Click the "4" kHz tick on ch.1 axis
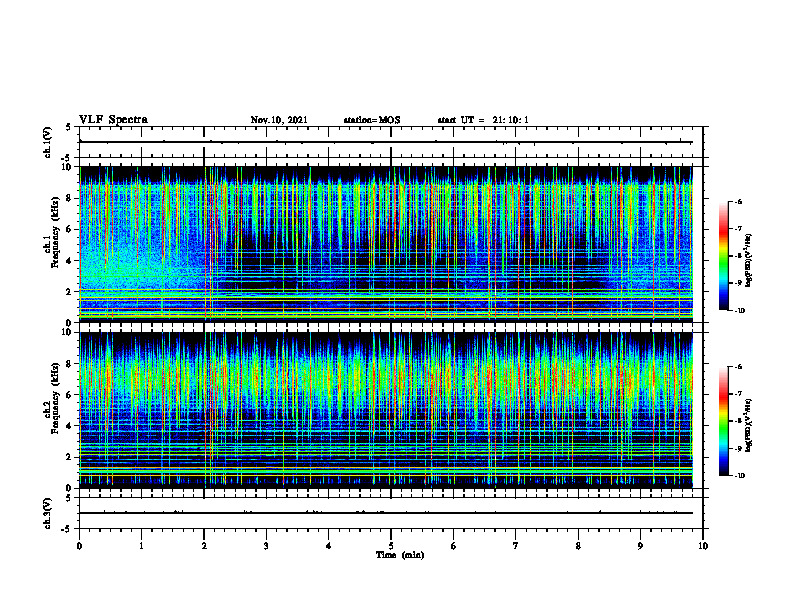 pyautogui.click(x=70, y=261)
